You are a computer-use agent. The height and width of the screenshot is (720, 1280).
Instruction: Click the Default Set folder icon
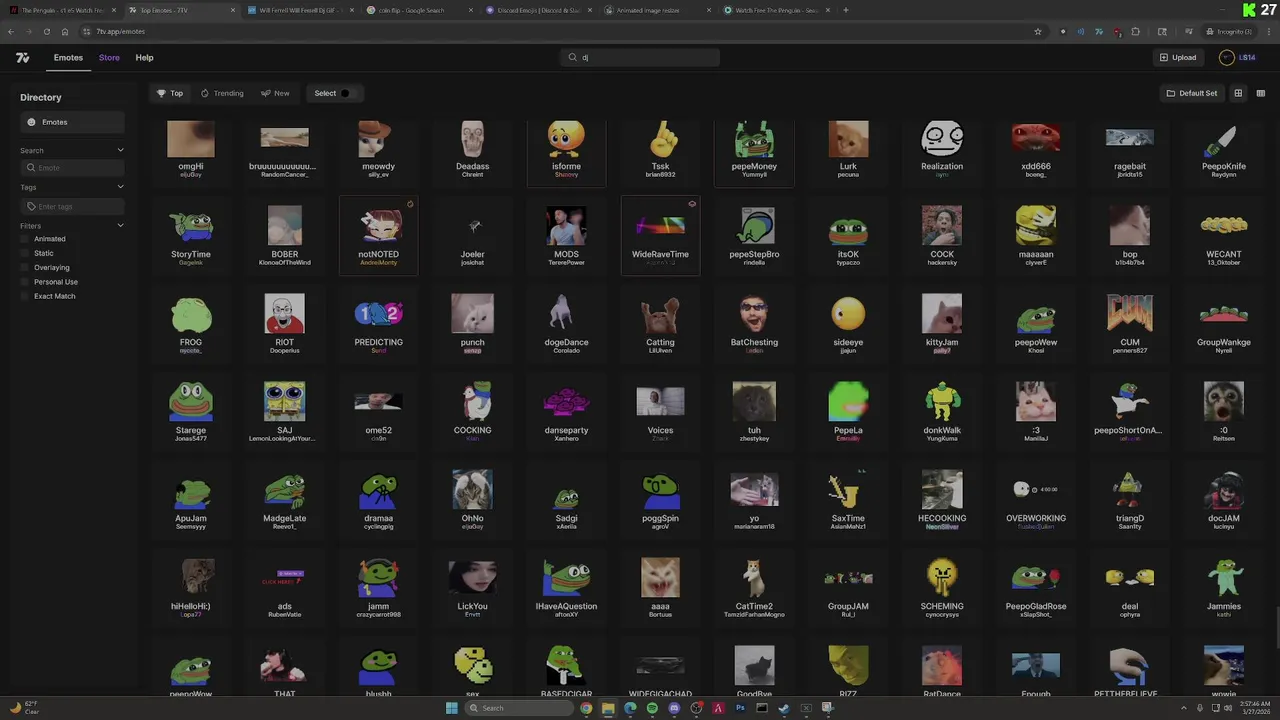pos(1171,93)
